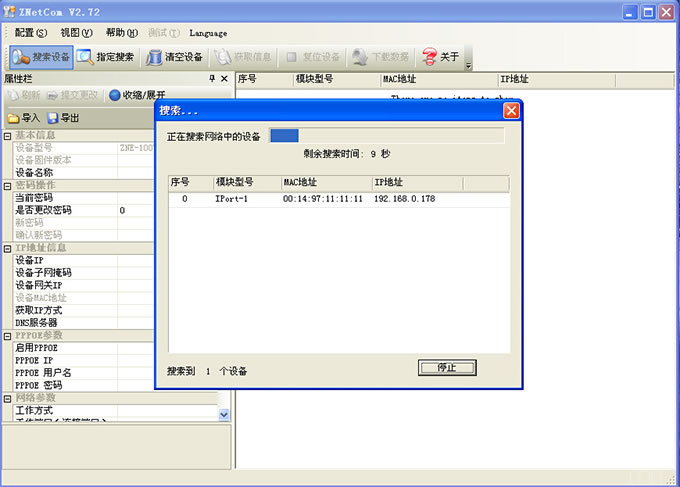The width and height of the screenshot is (680, 487).
Task: Close the 搜索... dialog with the red X
Action: [511, 110]
